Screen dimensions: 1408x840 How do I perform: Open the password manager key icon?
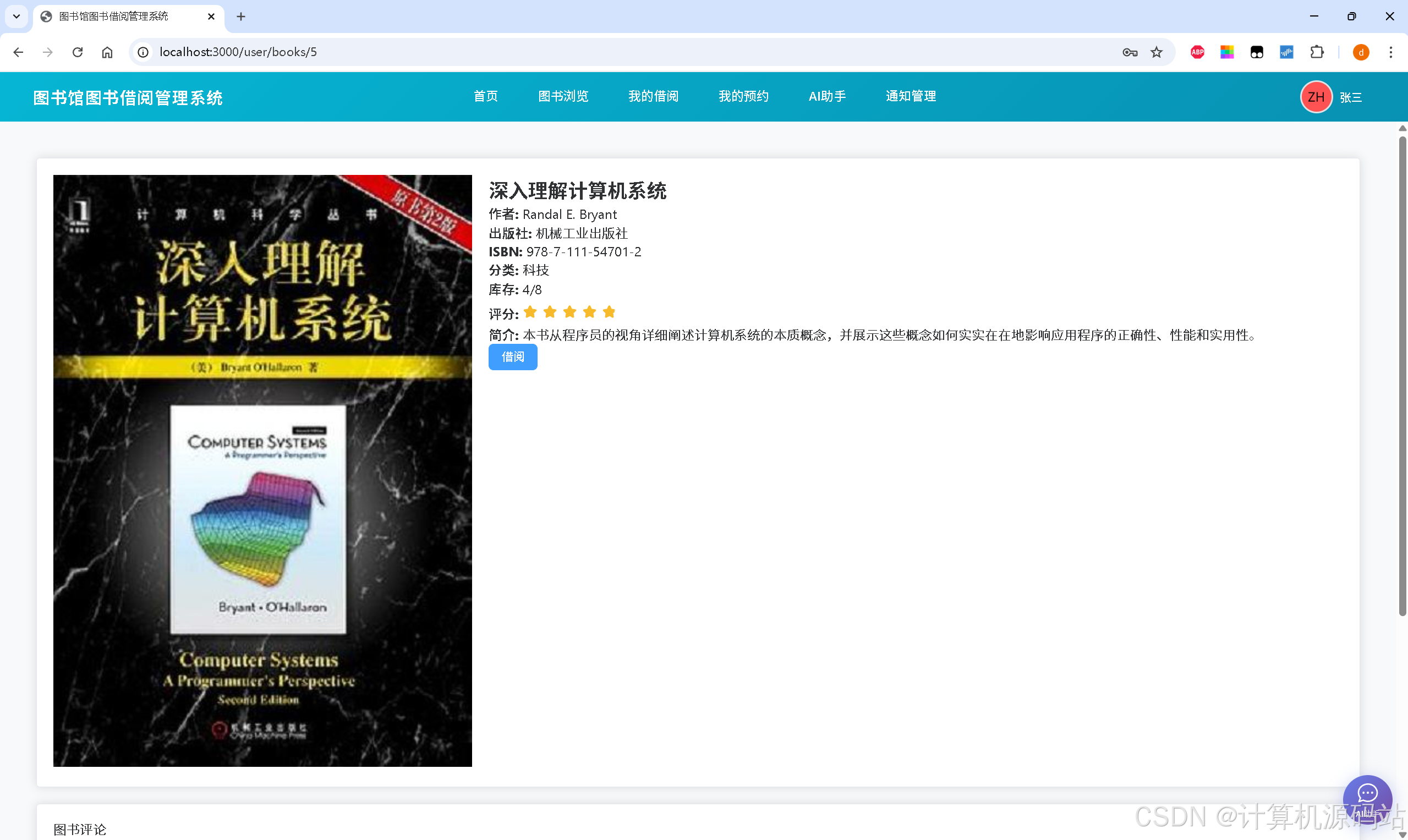[1130, 52]
